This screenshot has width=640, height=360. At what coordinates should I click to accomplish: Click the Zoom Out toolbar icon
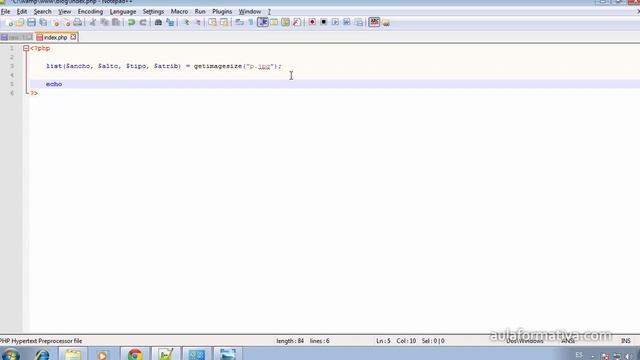click(x=197, y=22)
